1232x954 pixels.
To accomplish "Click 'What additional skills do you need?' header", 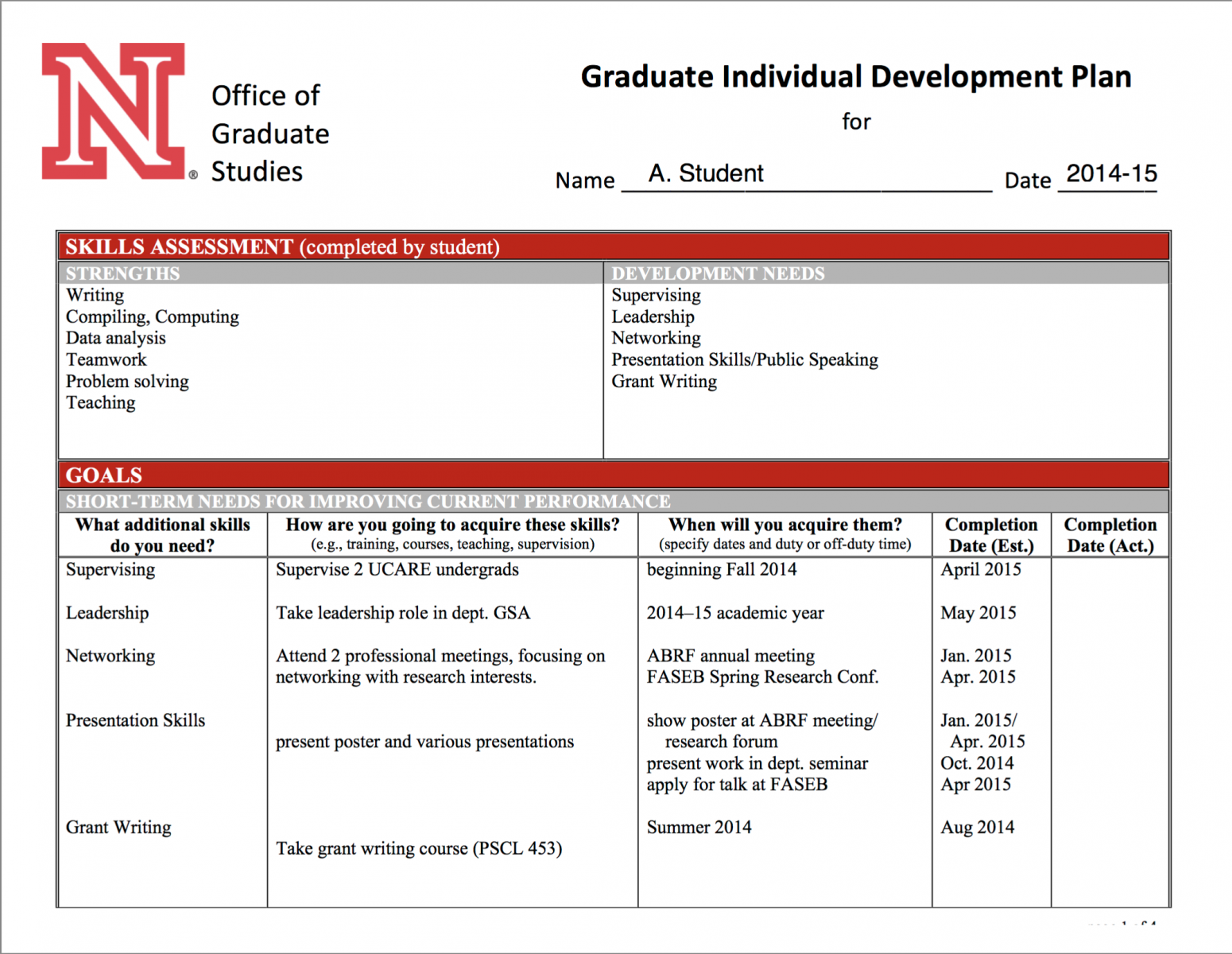I will click(163, 535).
